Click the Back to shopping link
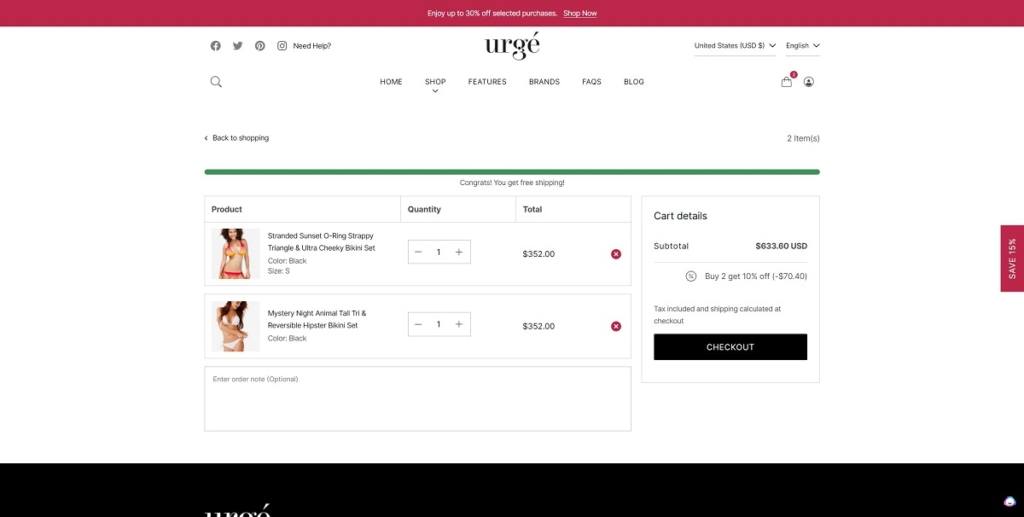 pos(238,138)
